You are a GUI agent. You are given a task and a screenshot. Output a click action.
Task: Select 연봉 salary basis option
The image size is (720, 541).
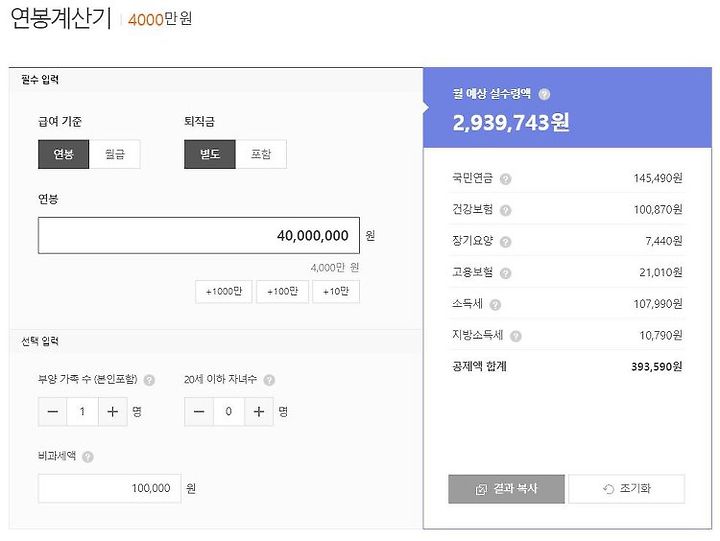point(63,154)
